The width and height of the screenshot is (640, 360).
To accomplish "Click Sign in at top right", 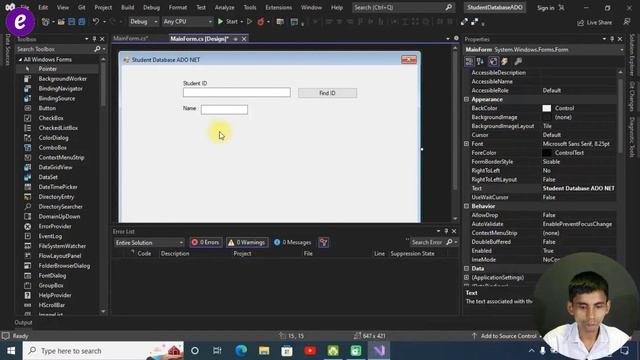I will tap(545, 8).
